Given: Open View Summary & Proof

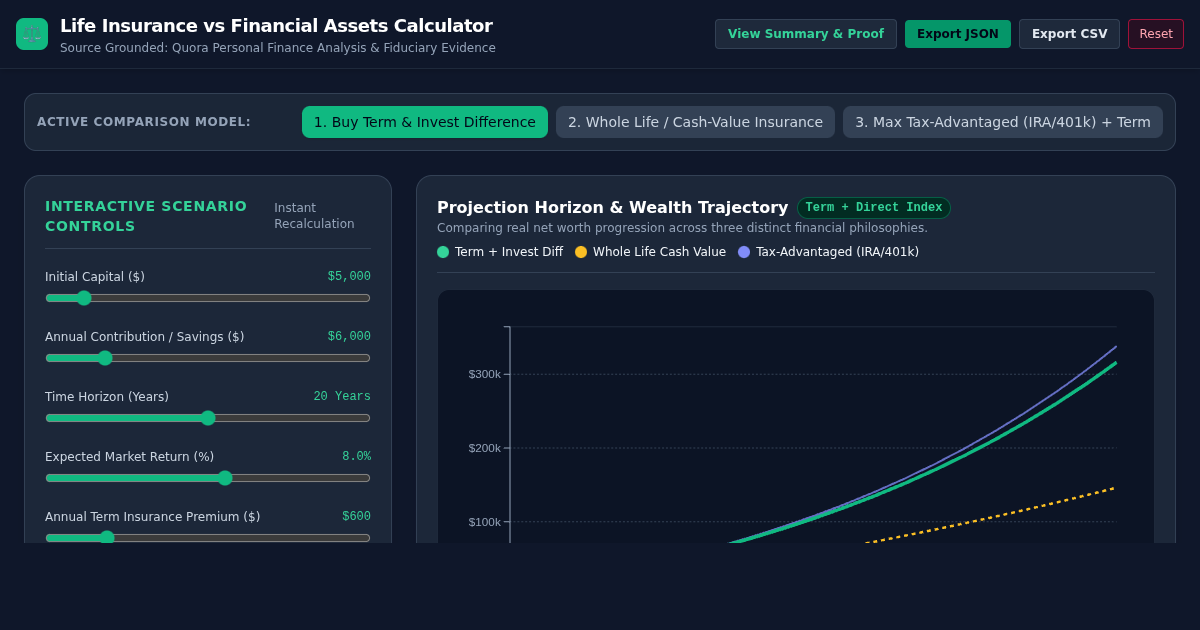Looking at the screenshot, I should pos(806,34).
